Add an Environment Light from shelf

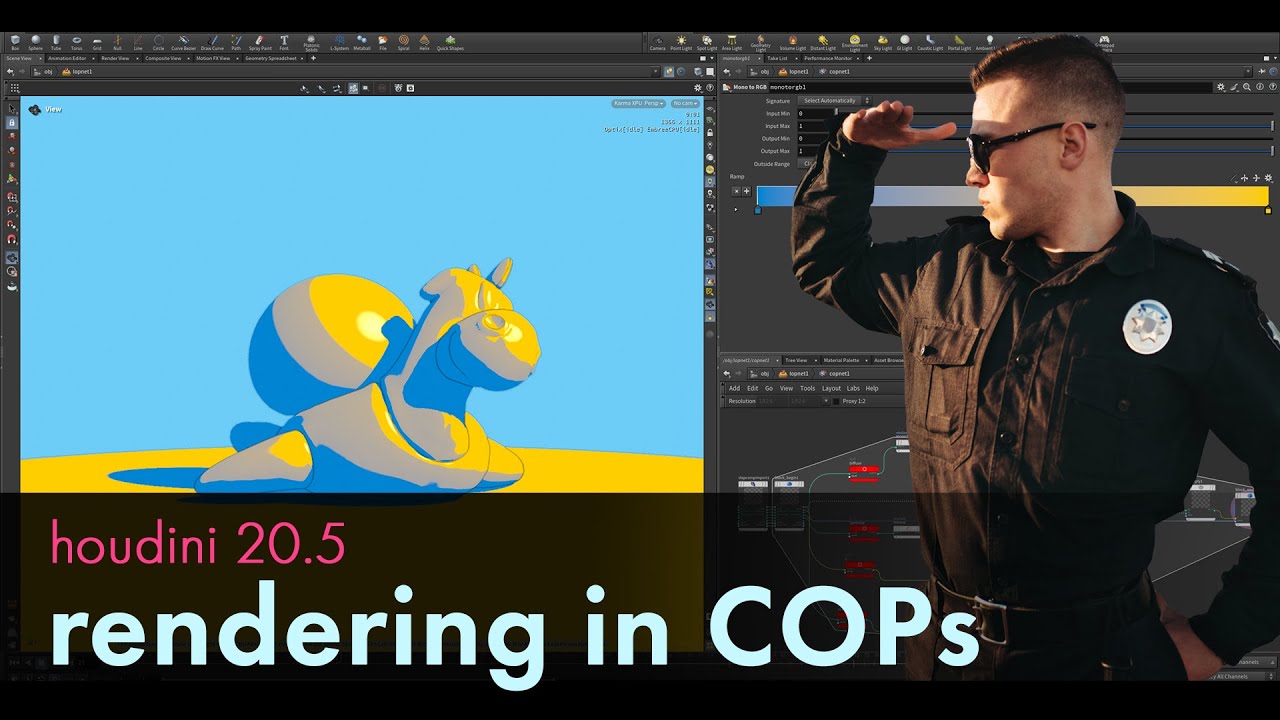coord(855,43)
